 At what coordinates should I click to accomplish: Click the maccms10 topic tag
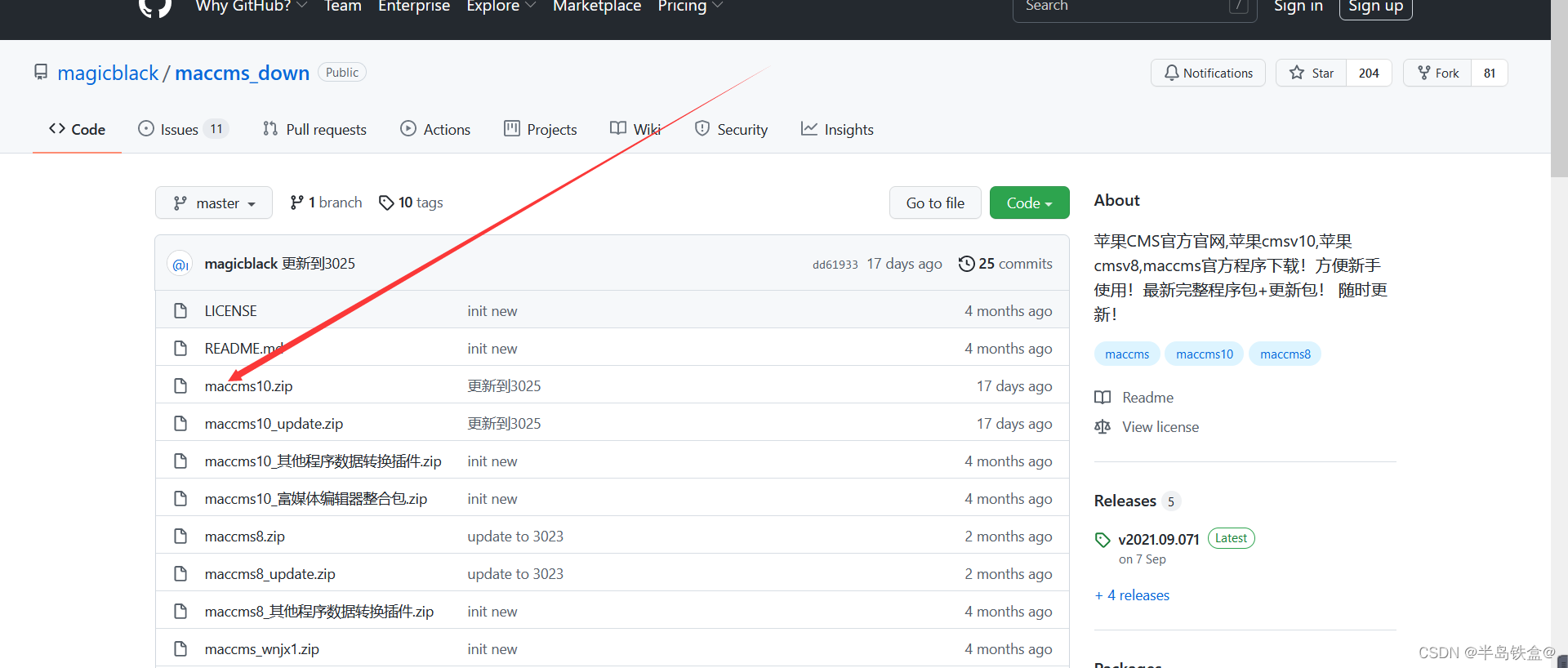[x=1205, y=354]
